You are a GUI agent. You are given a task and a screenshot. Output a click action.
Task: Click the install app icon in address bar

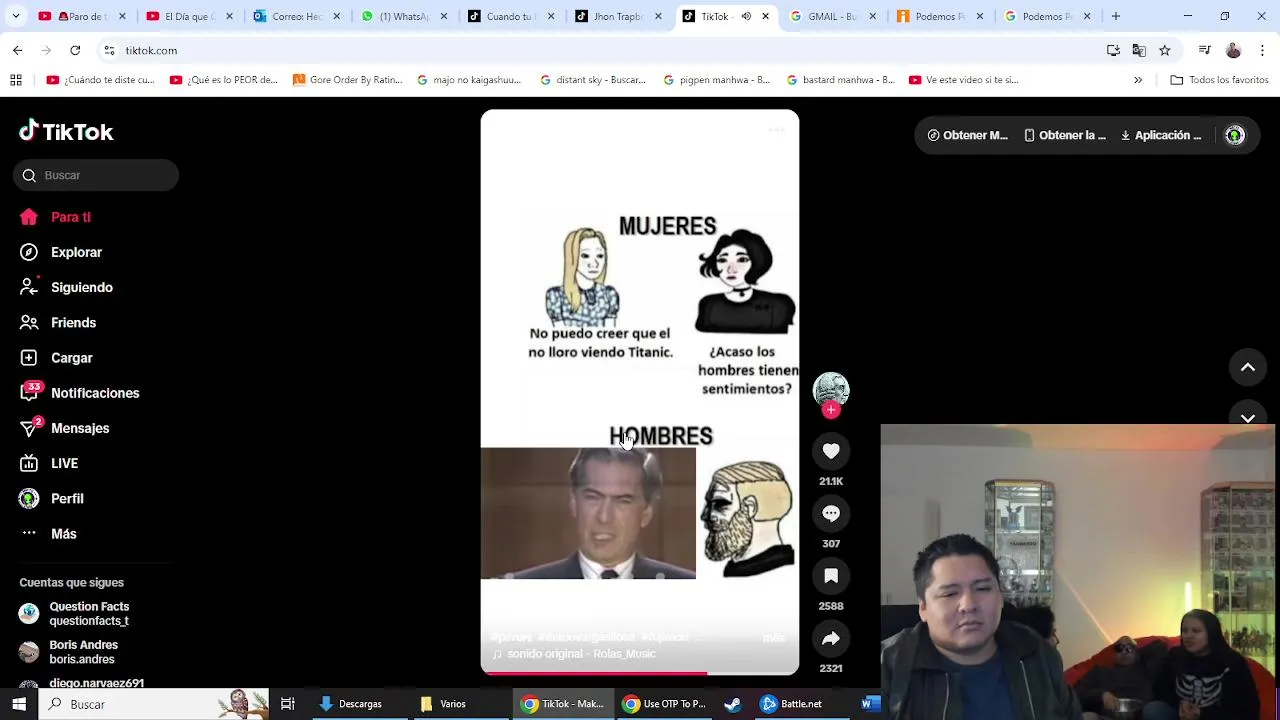(1113, 50)
